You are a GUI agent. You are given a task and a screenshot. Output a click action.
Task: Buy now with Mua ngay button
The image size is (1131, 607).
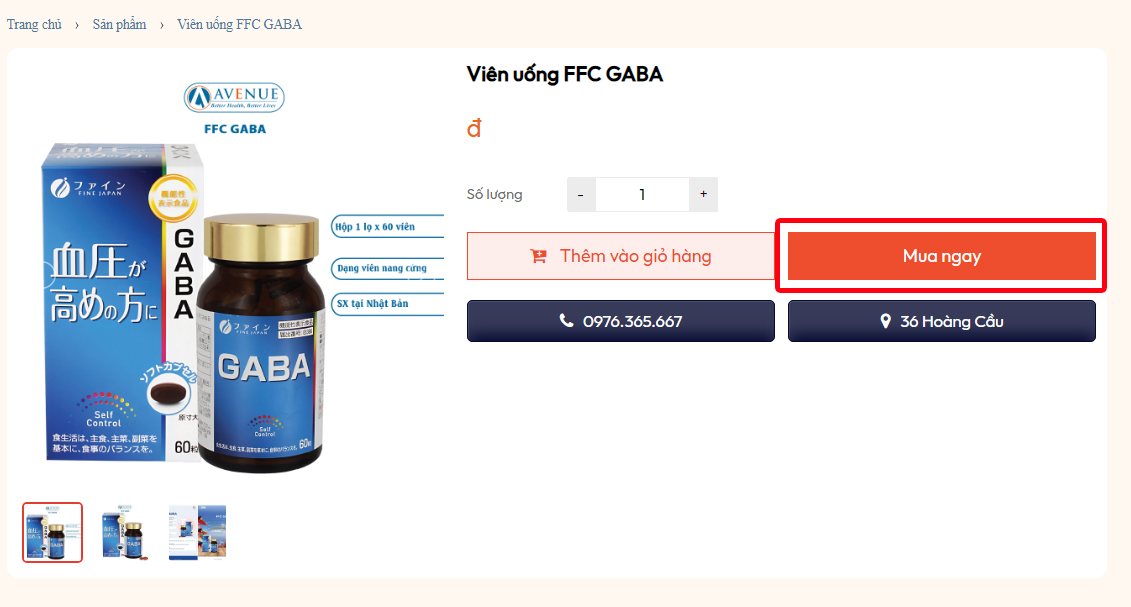click(x=941, y=256)
